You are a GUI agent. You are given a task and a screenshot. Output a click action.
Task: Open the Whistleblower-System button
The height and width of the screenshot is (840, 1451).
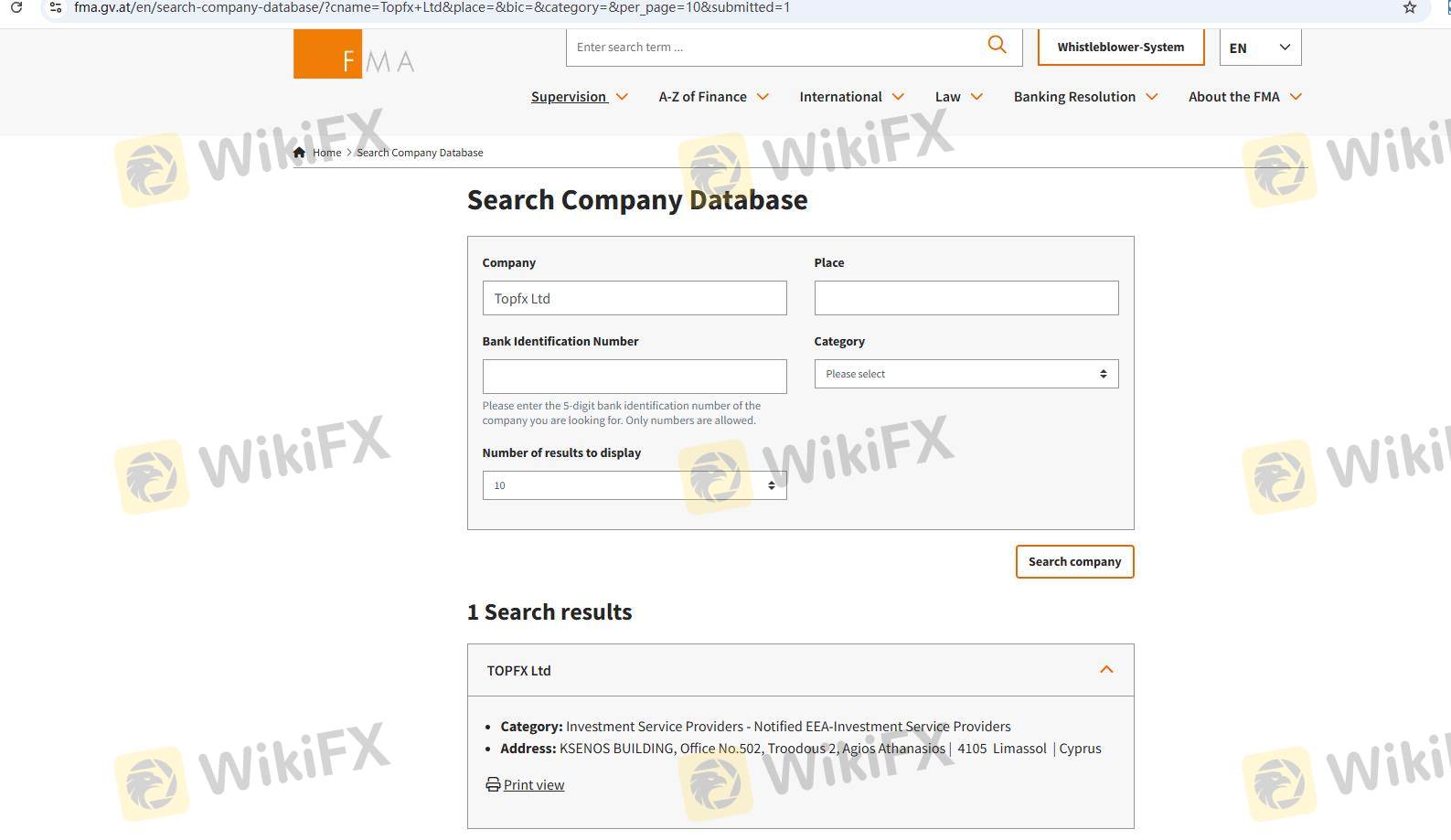pyautogui.click(x=1120, y=48)
